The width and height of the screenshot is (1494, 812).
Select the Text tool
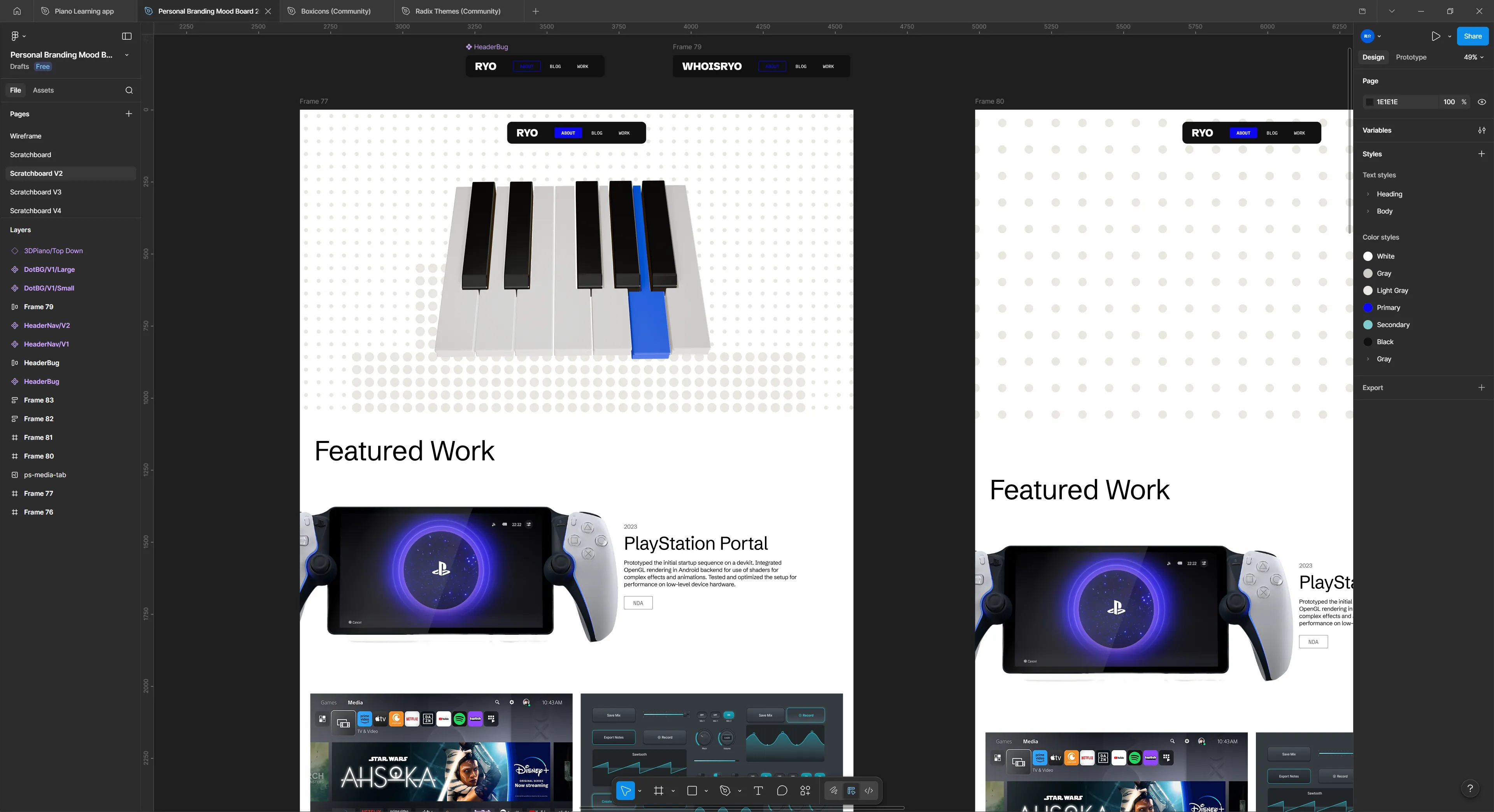[758, 791]
